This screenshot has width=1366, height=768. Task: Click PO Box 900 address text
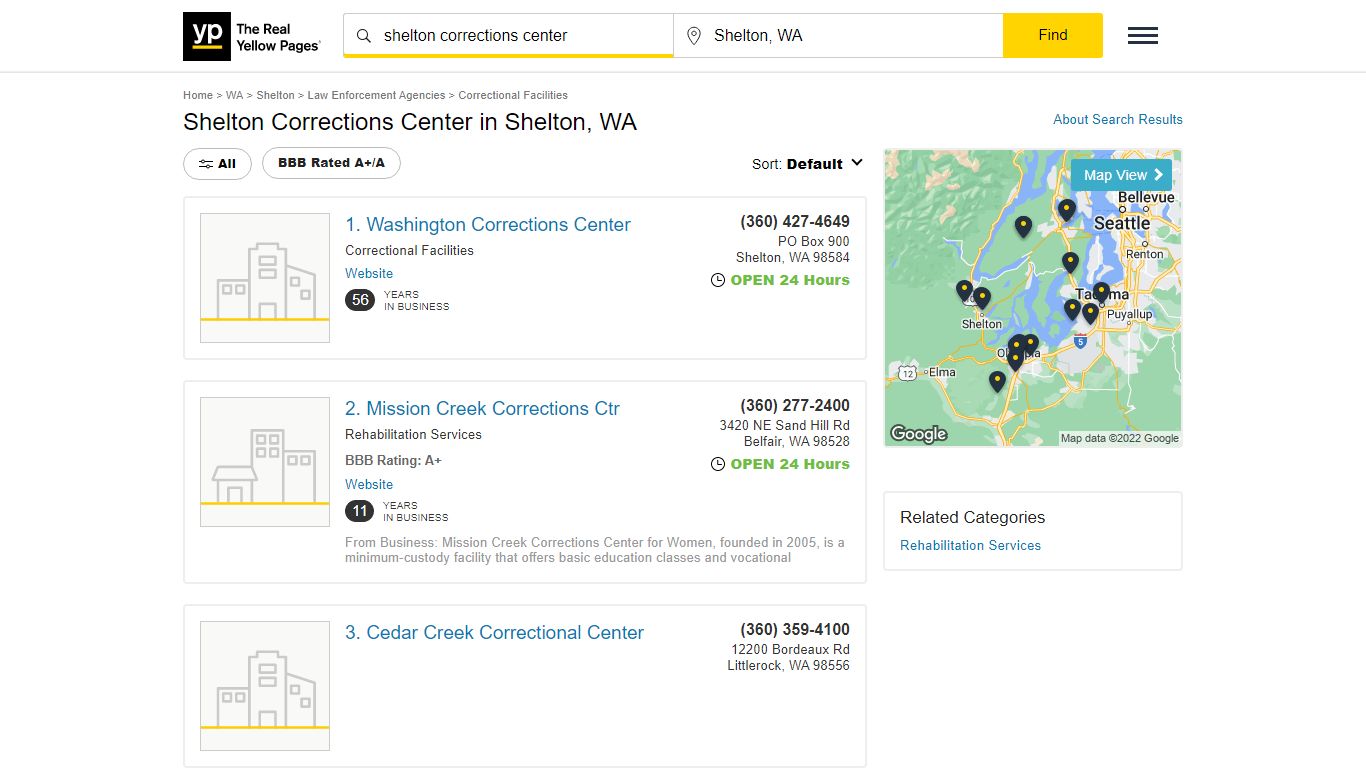pyautogui.click(x=814, y=241)
